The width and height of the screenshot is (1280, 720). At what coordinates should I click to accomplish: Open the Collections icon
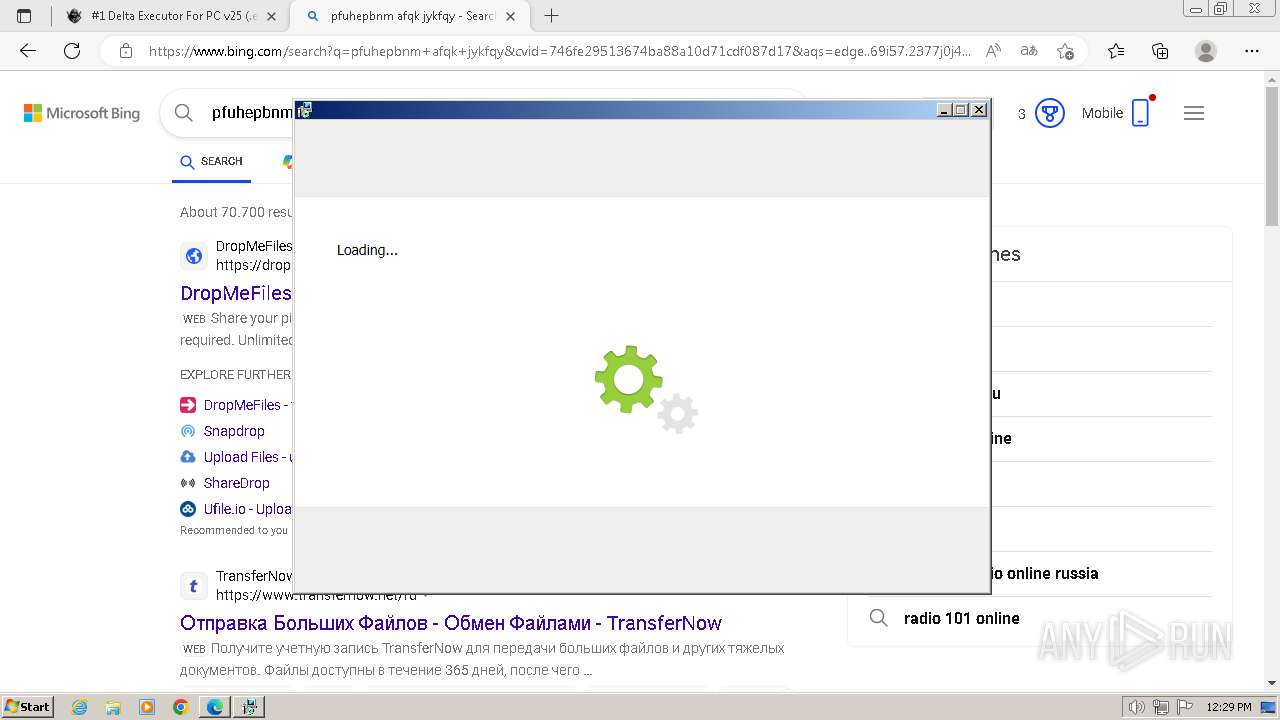pyautogui.click(x=1160, y=51)
